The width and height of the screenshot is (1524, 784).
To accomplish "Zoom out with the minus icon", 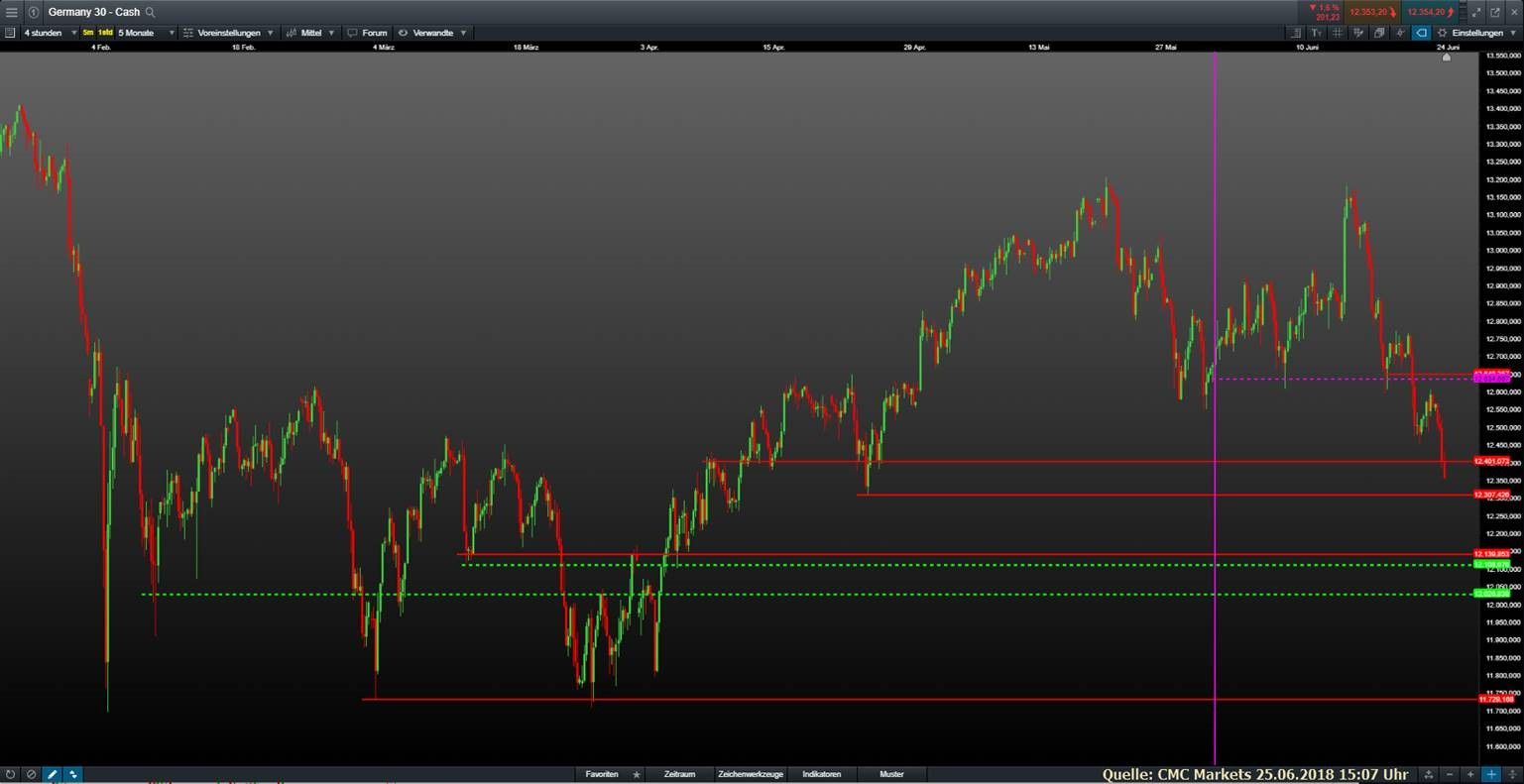I will (x=1450, y=774).
